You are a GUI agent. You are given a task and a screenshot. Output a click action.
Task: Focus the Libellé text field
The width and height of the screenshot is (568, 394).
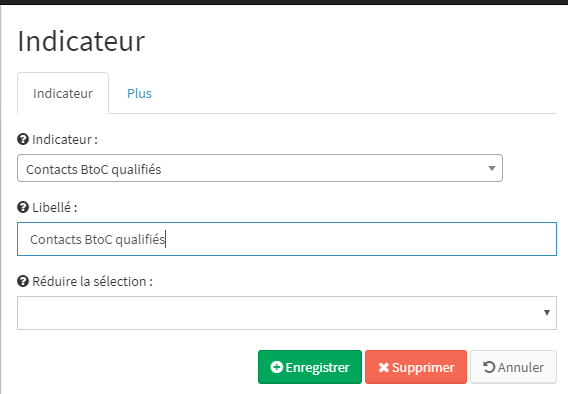[x=287, y=239]
